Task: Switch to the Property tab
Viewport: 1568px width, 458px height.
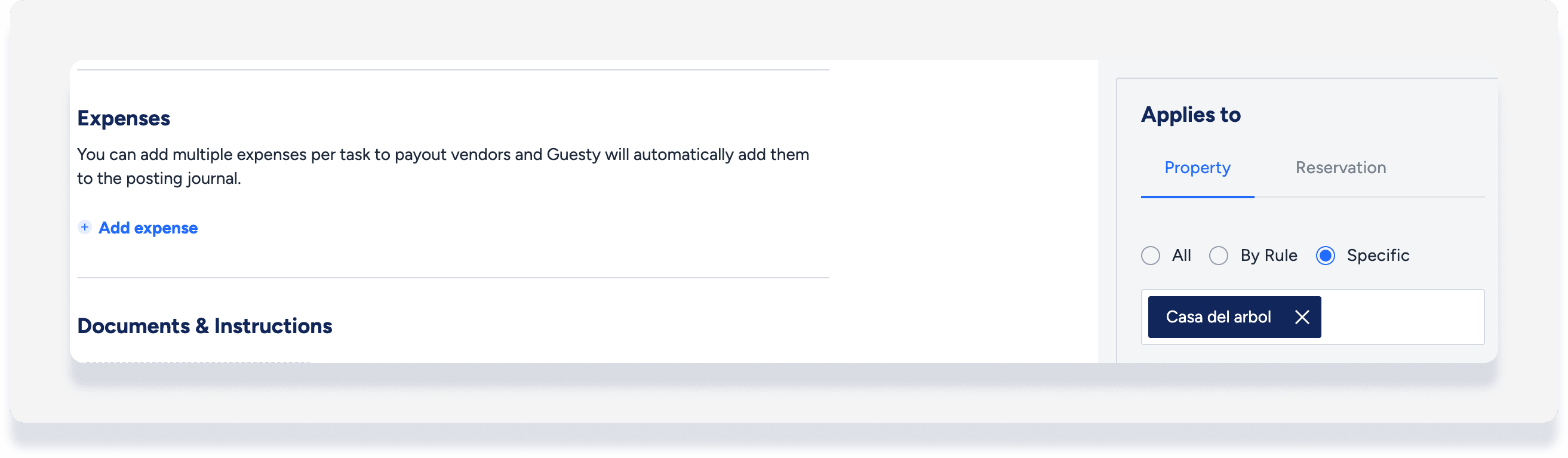Action: (x=1197, y=167)
